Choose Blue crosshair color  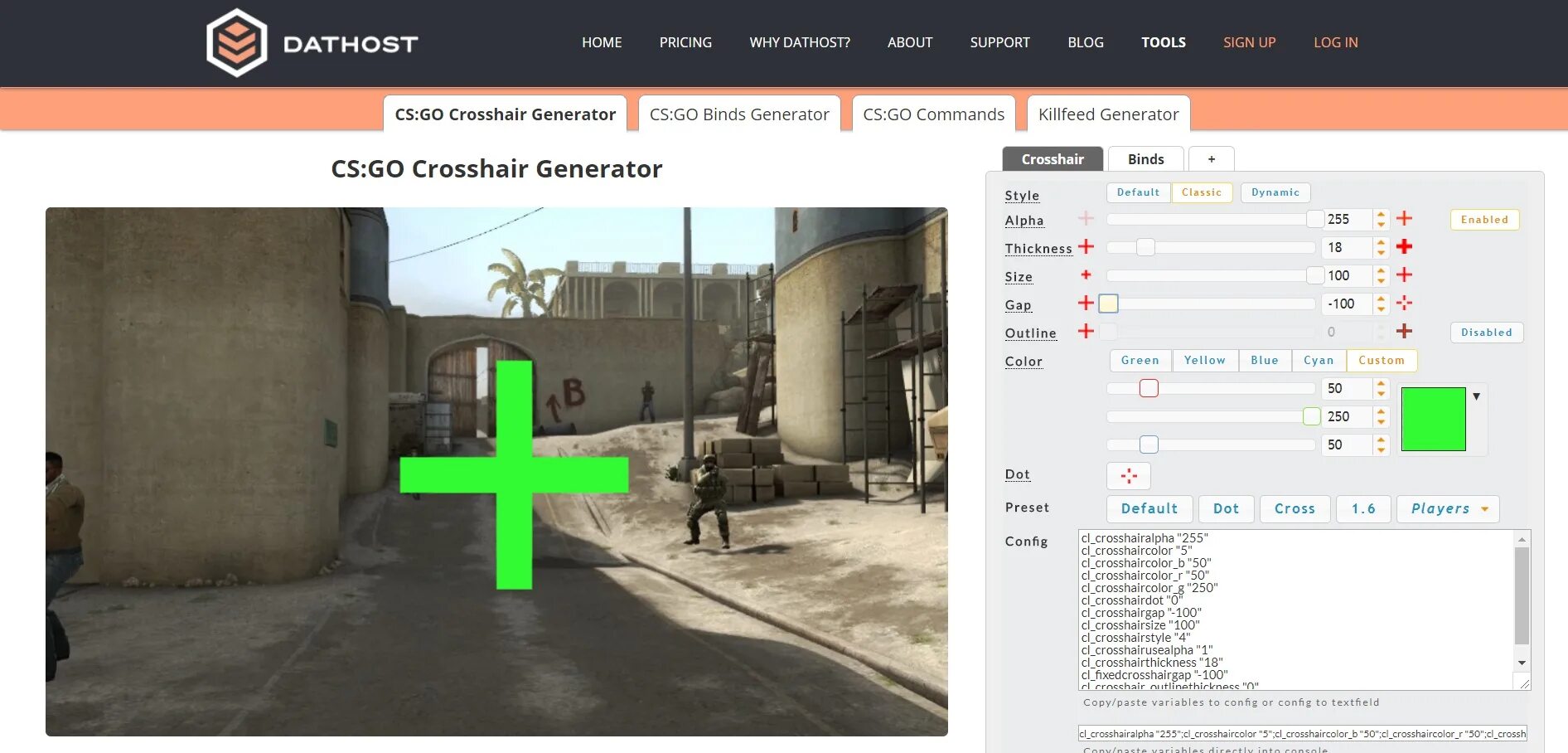tap(1265, 361)
